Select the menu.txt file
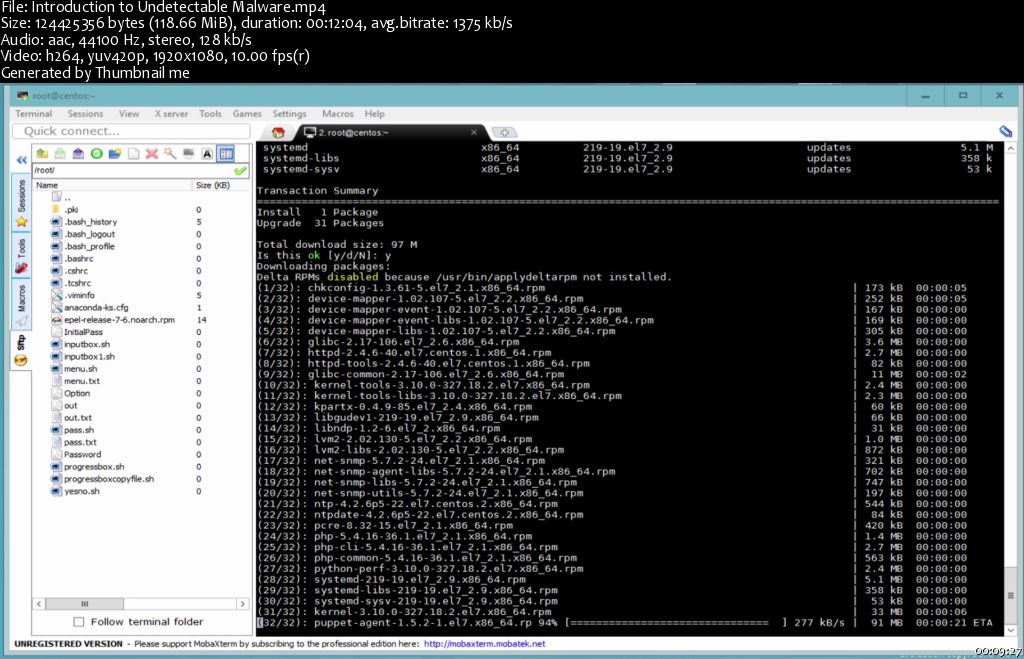This screenshot has height=659, width=1024. pyautogui.click(x=76, y=381)
